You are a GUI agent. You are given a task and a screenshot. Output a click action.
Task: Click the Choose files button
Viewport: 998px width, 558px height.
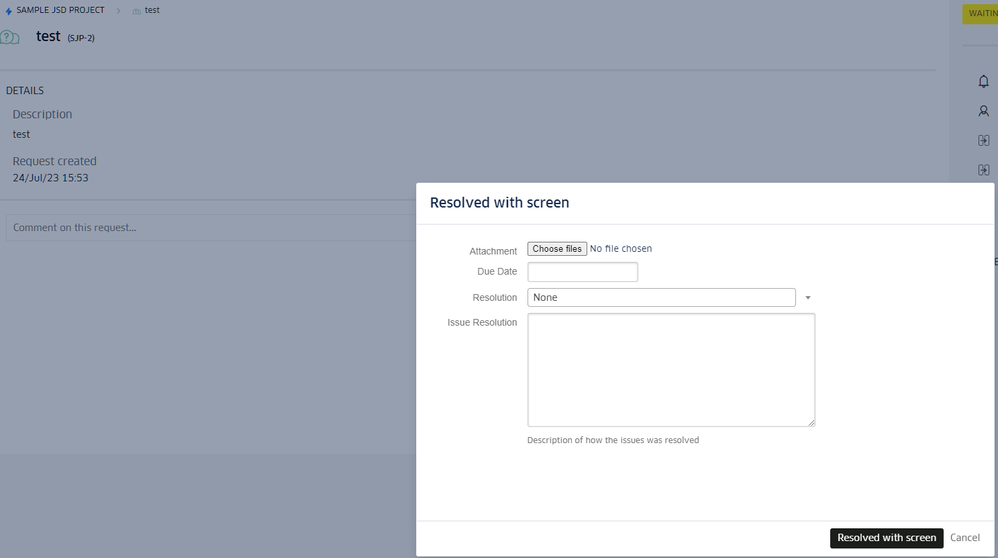coord(557,249)
